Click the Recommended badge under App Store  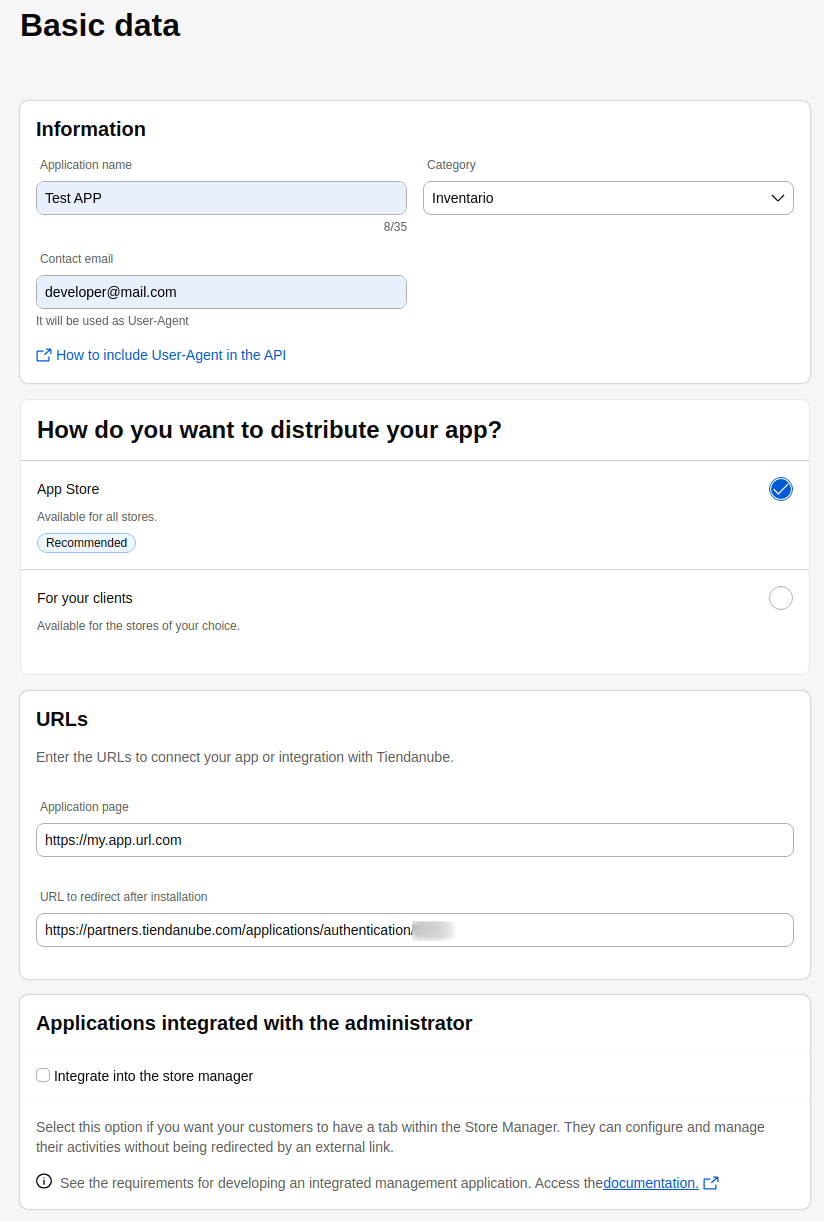point(86,542)
